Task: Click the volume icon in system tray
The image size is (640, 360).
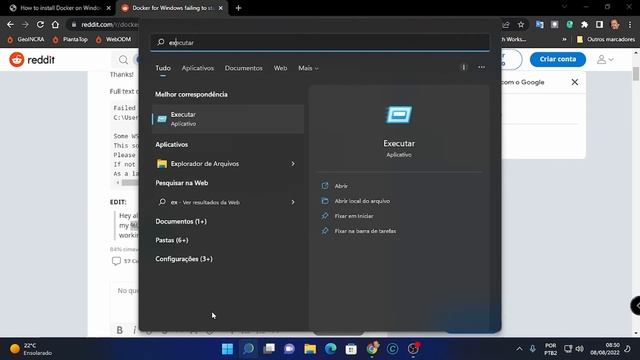Action: pyautogui.click(x=579, y=349)
